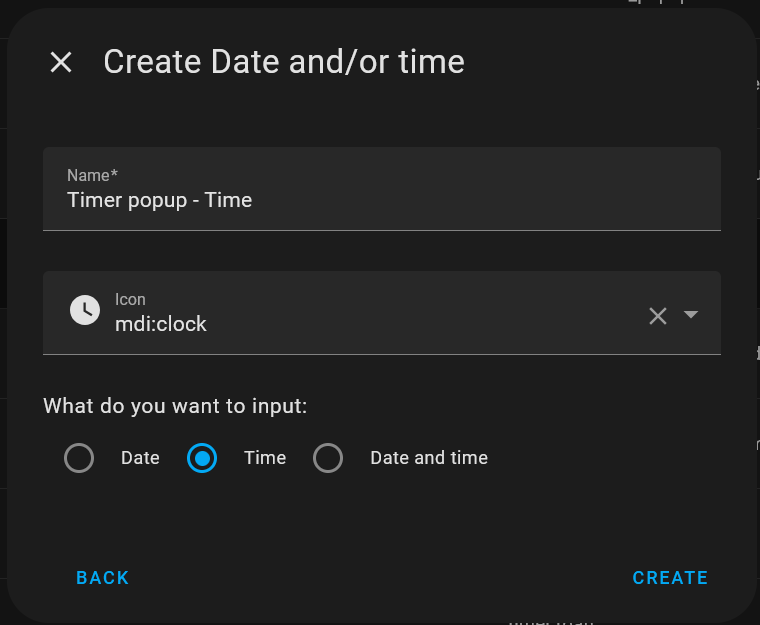
Task: Click the "mdi:clock" value text
Action: pos(161,323)
